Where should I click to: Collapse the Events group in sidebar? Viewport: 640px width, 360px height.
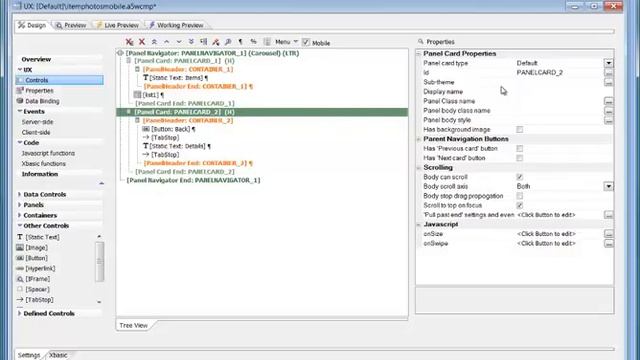[20, 111]
